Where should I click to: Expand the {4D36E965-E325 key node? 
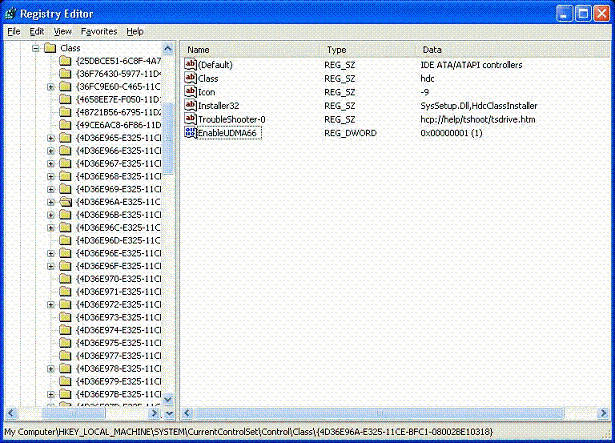[x=51, y=138]
